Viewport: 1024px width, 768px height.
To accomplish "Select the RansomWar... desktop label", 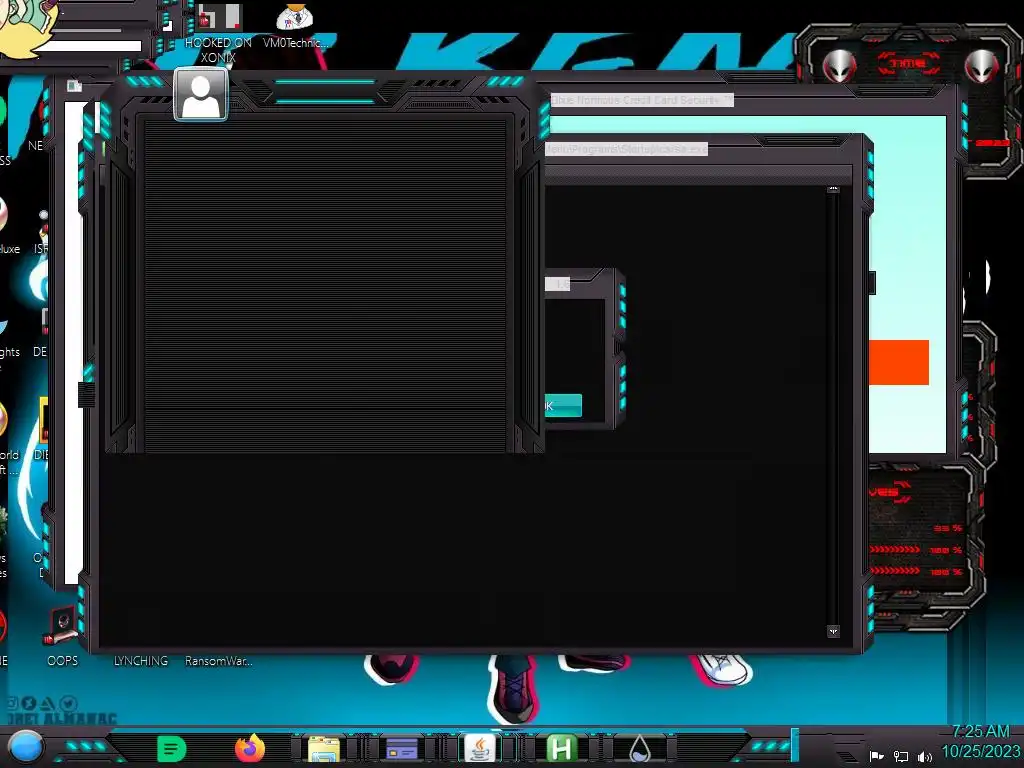I will [x=218, y=661].
